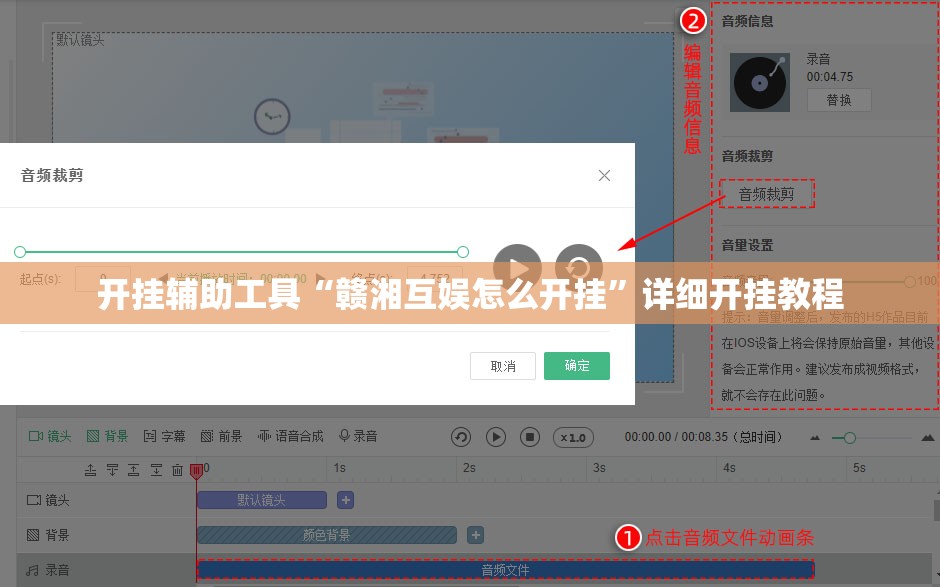The image size is (940, 587).
Task: Select the 镜头 track row label
Action: click(49, 500)
